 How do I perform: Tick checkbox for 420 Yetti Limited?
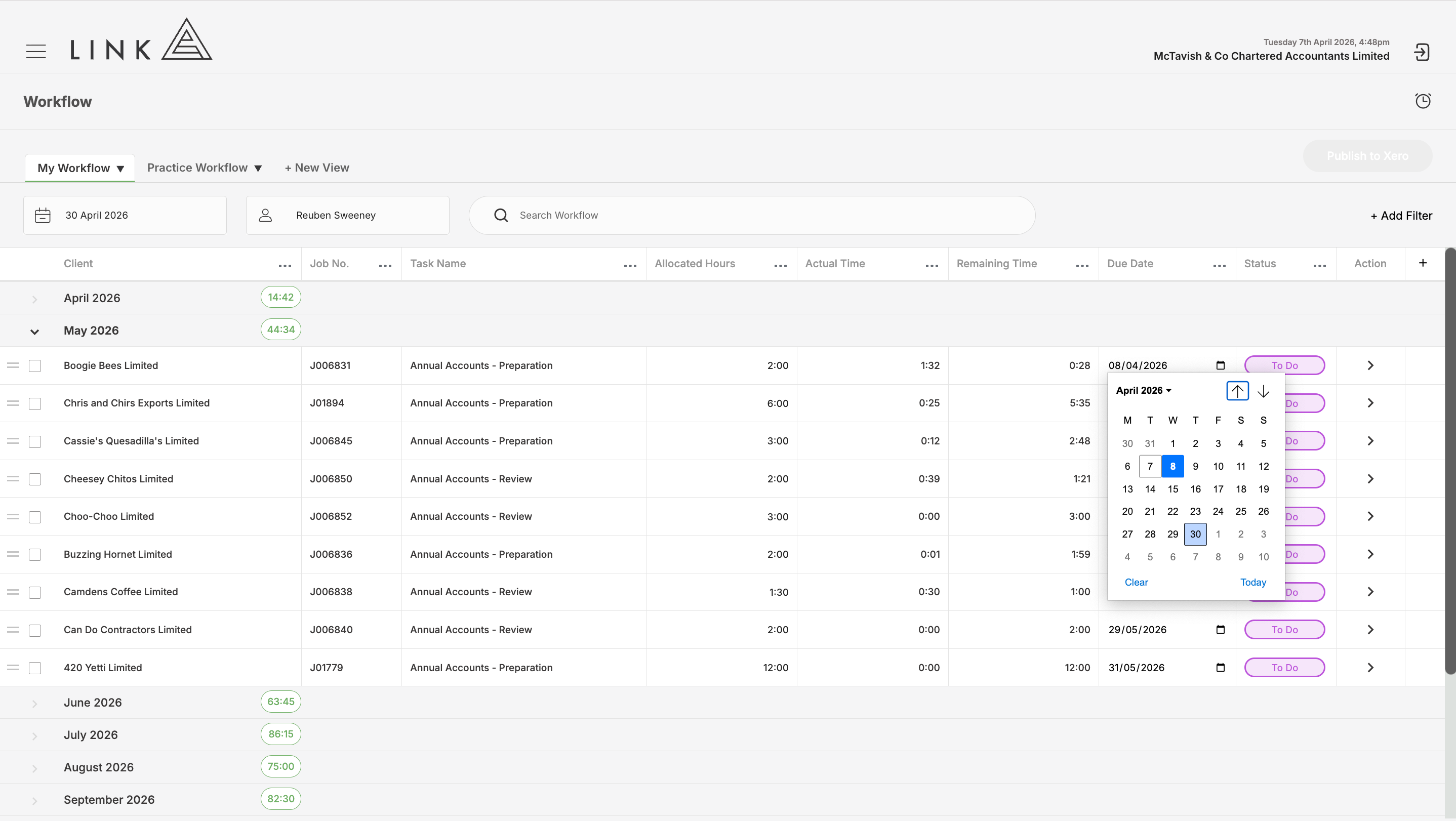pos(35,668)
